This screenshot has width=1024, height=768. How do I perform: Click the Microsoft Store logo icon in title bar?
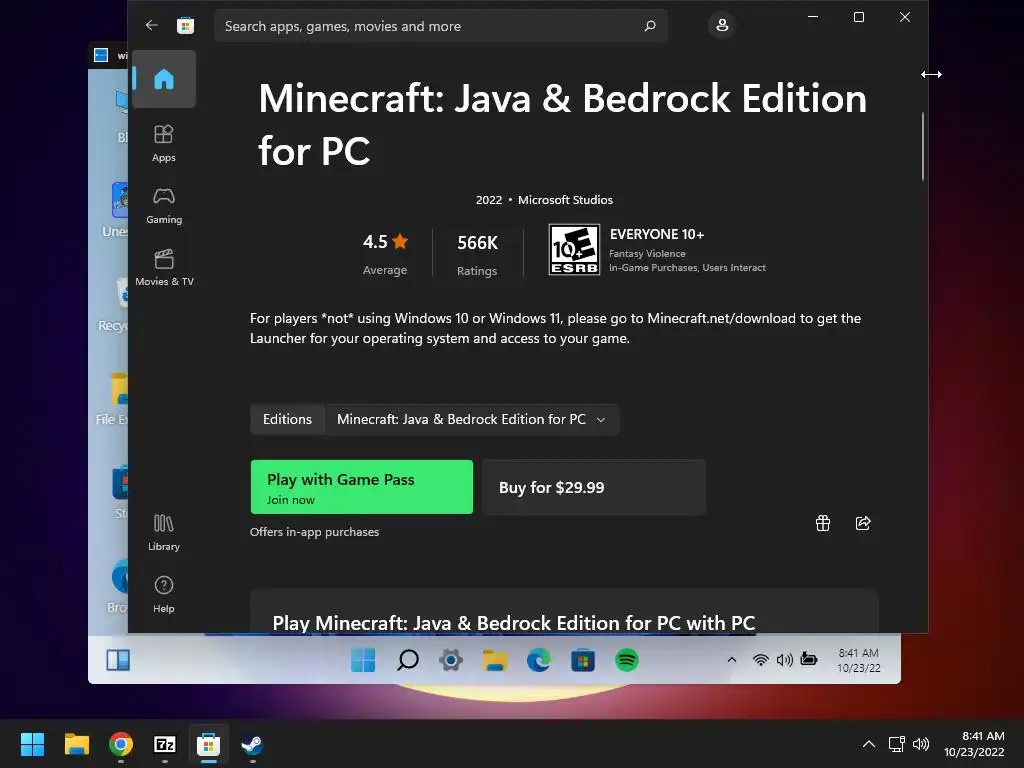[185, 25]
